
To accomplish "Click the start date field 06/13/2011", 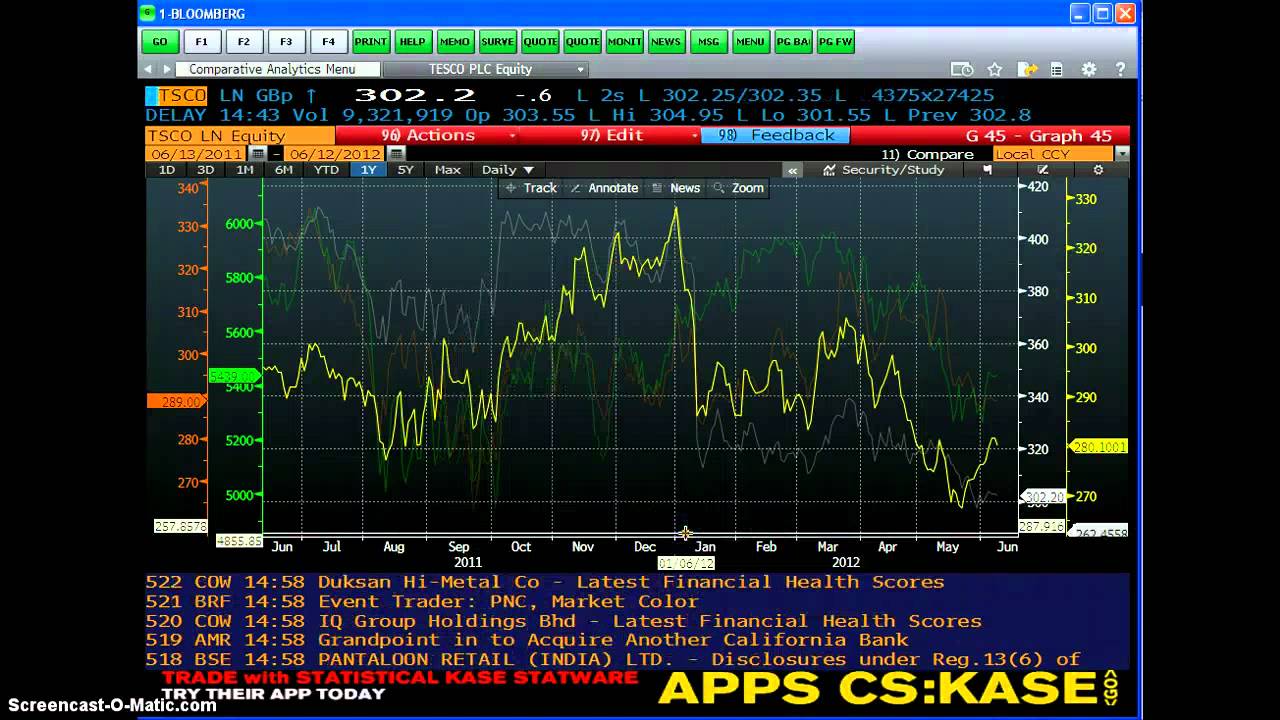I will pos(196,154).
